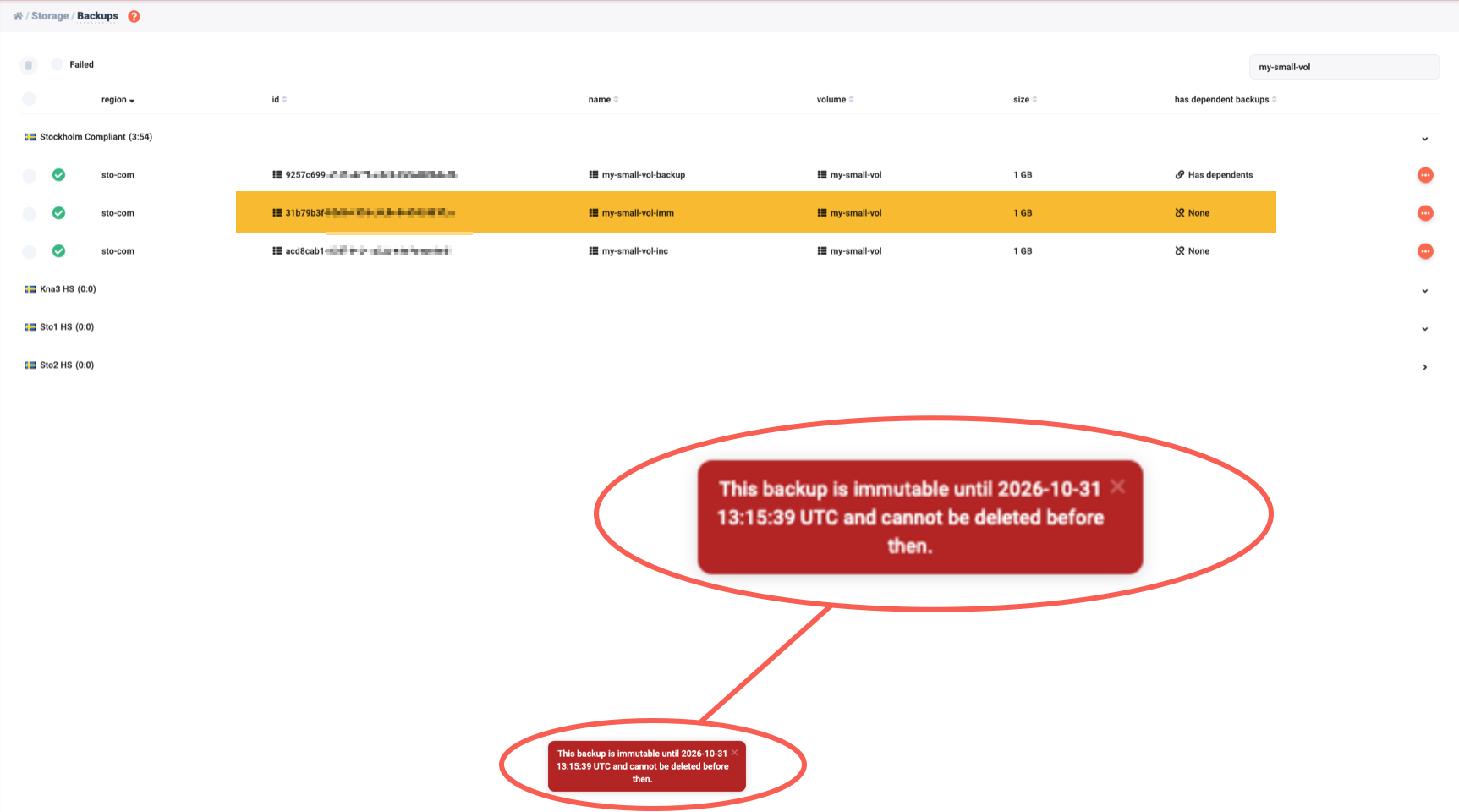1459x812 pixels.
Task: Click the None unlink icon in my-small-vol-imm row
Action: 1179,213
